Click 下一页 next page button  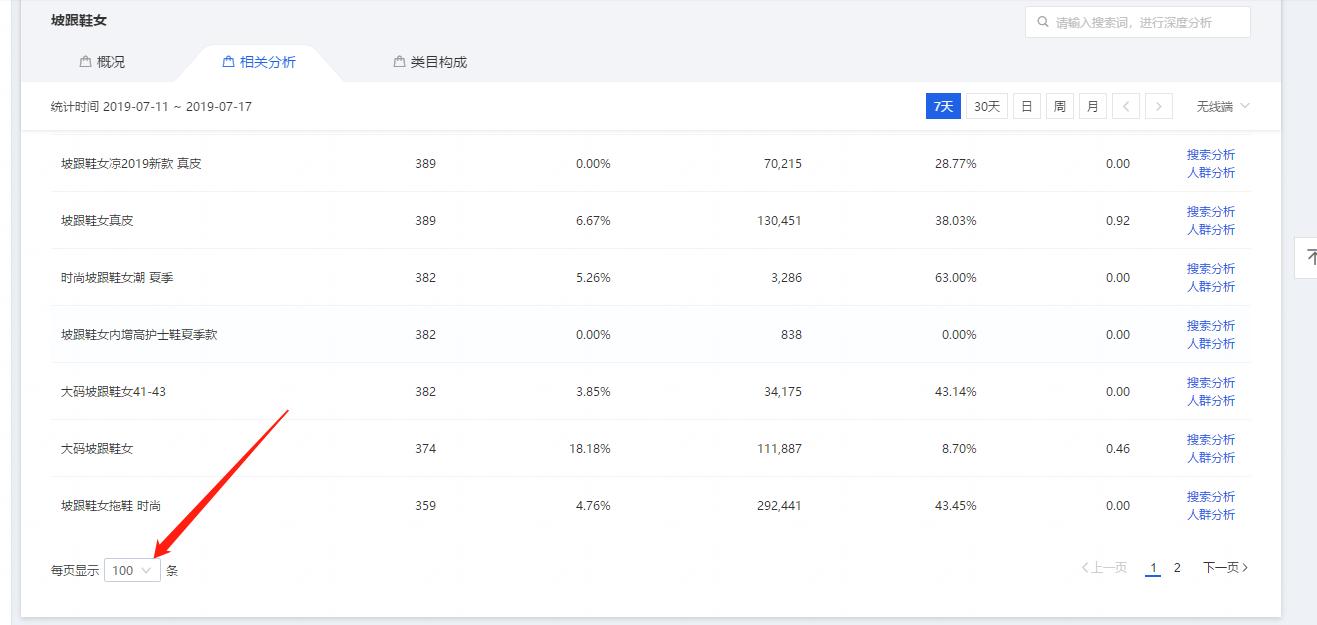point(1224,568)
